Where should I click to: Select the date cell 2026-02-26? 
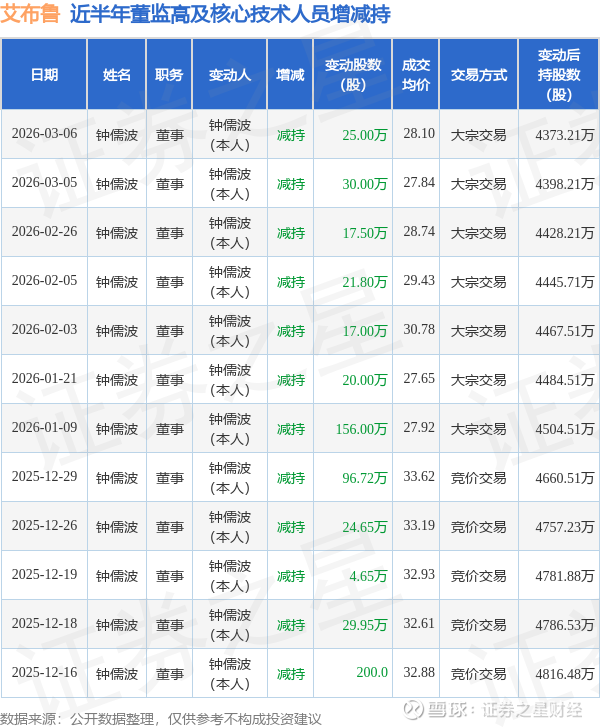click(45, 232)
